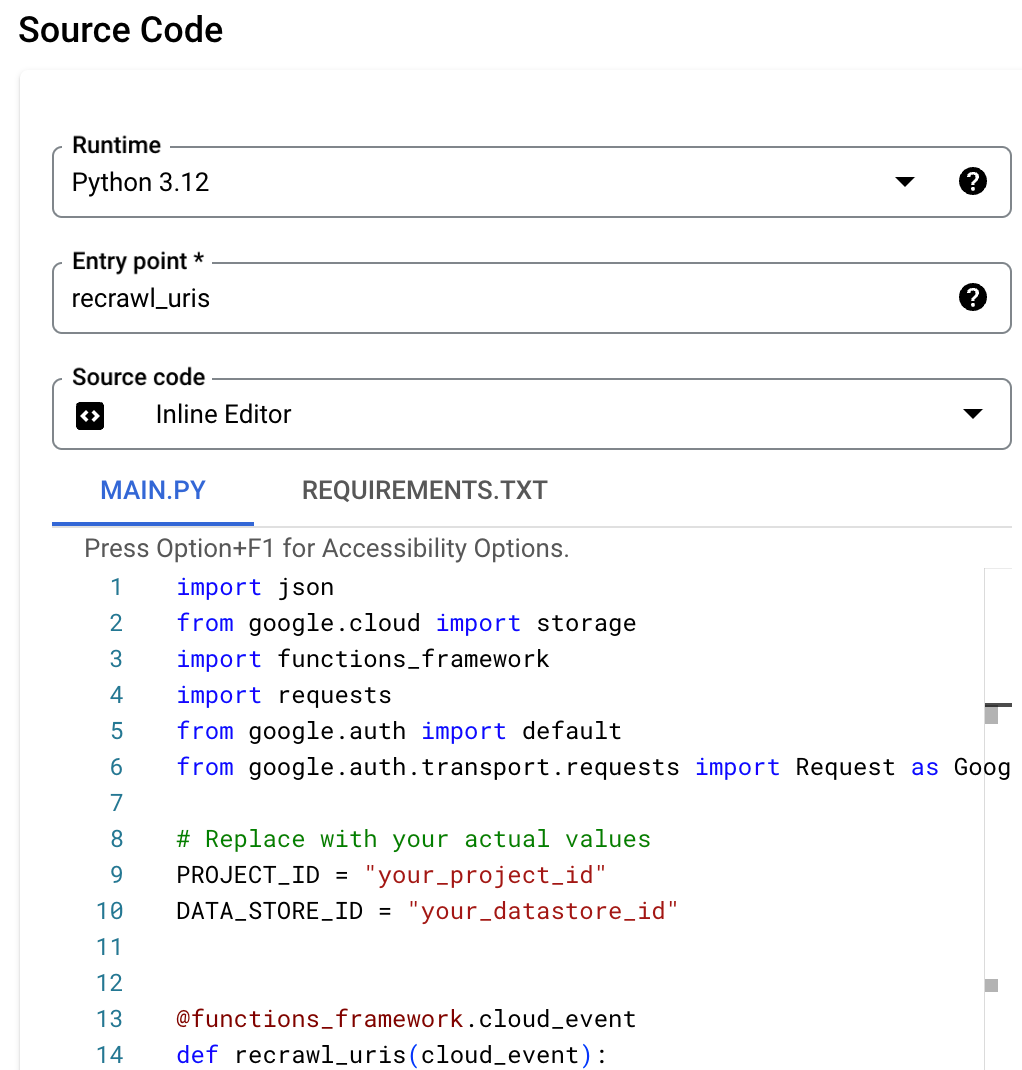
Task: Click the Inline Editor code icon
Action: [90, 416]
